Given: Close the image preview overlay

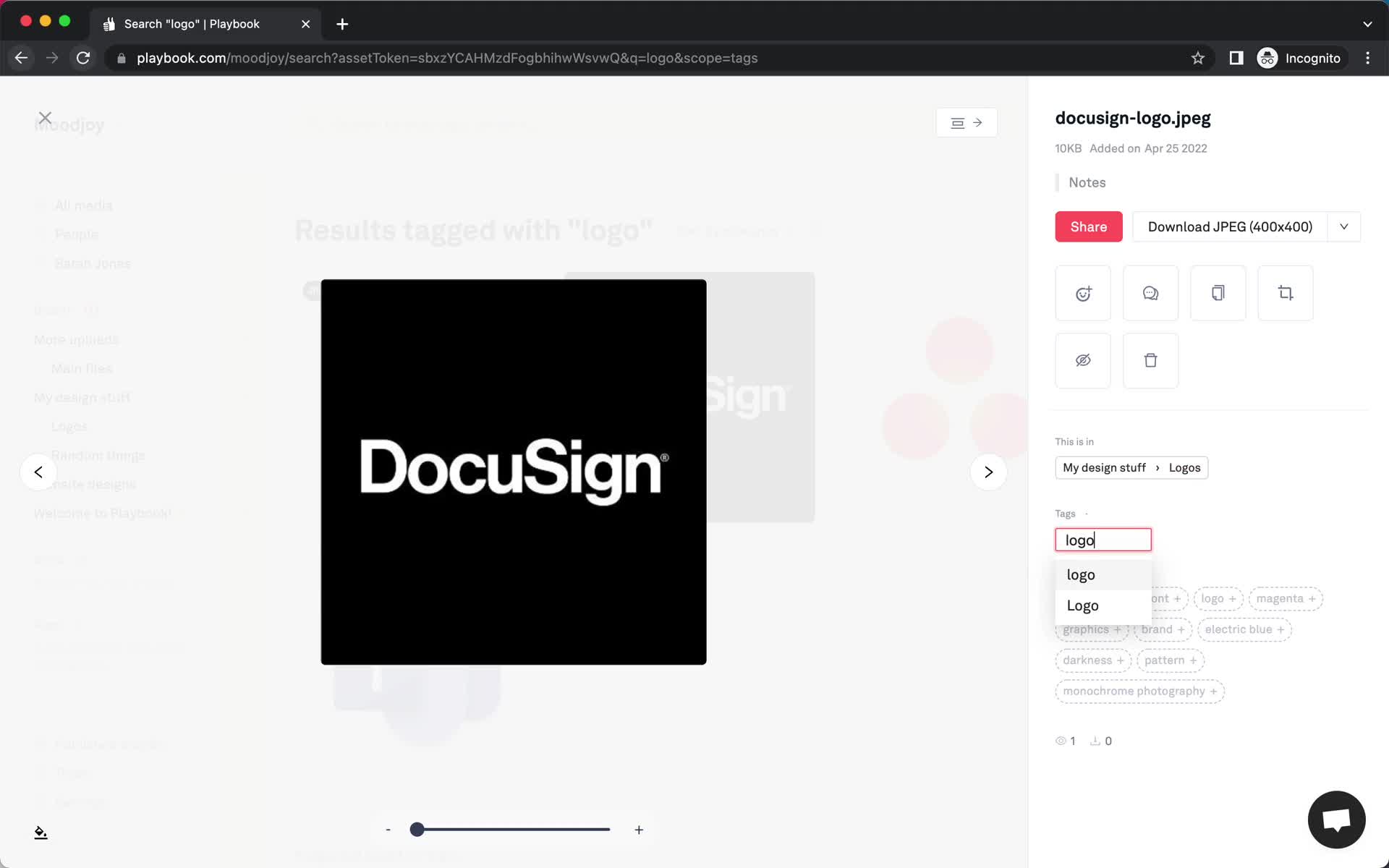Looking at the screenshot, I should [x=45, y=117].
